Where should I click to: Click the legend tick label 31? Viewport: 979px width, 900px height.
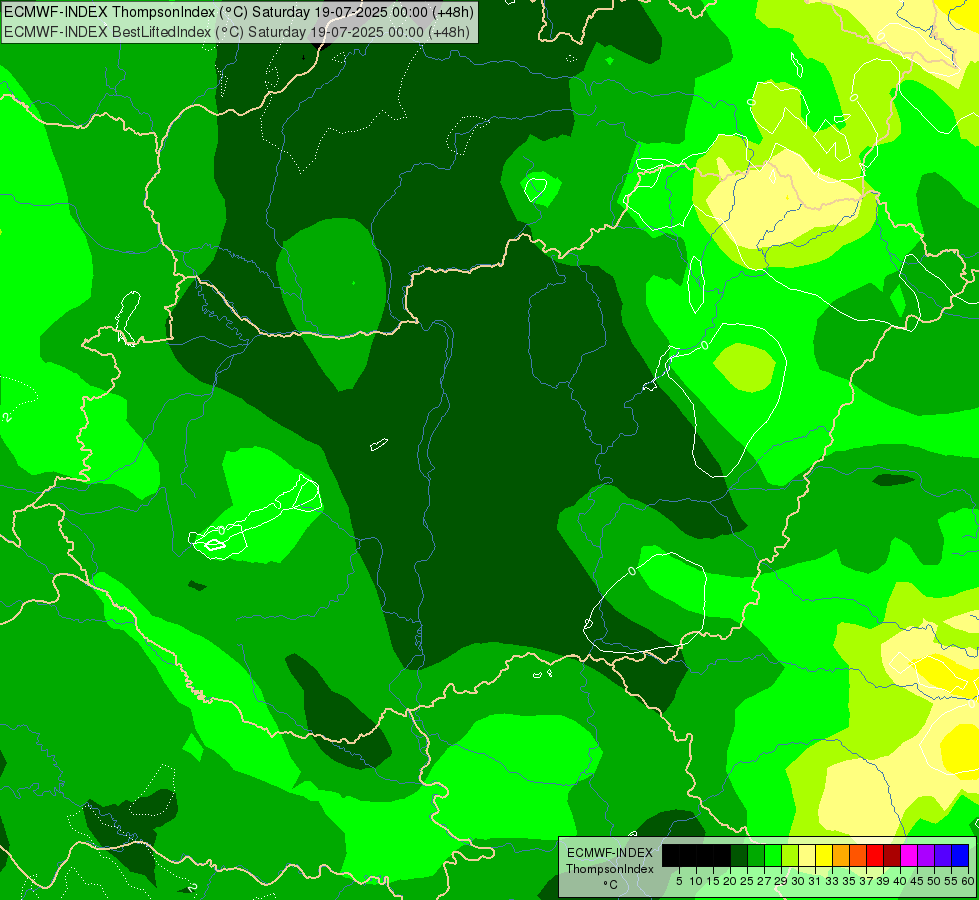(x=815, y=881)
